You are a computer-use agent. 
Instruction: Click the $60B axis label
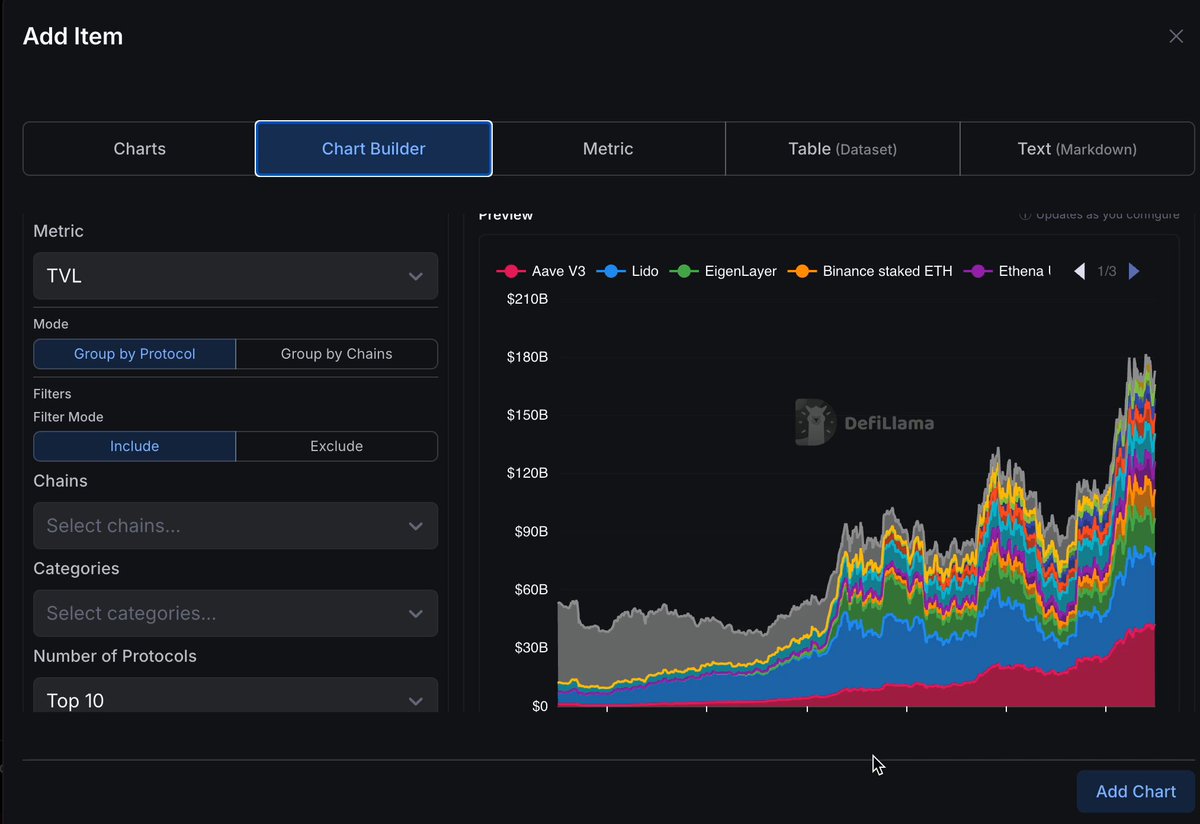[x=530, y=589]
